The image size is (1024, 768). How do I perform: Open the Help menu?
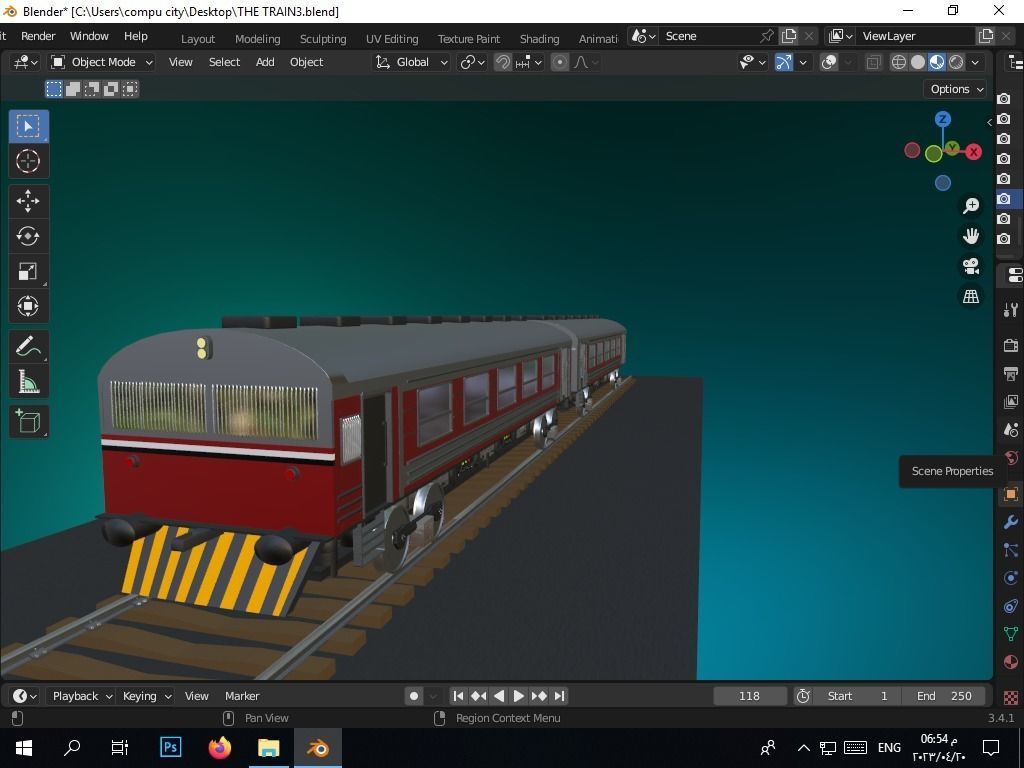pyautogui.click(x=136, y=36)
